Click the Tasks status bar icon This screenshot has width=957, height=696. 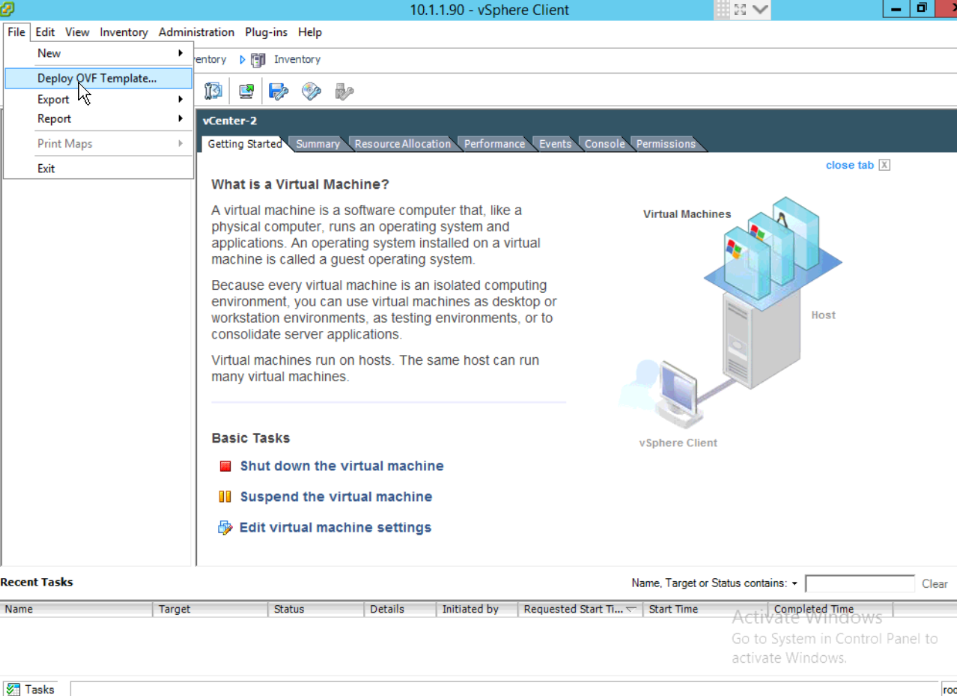[13, 689]
